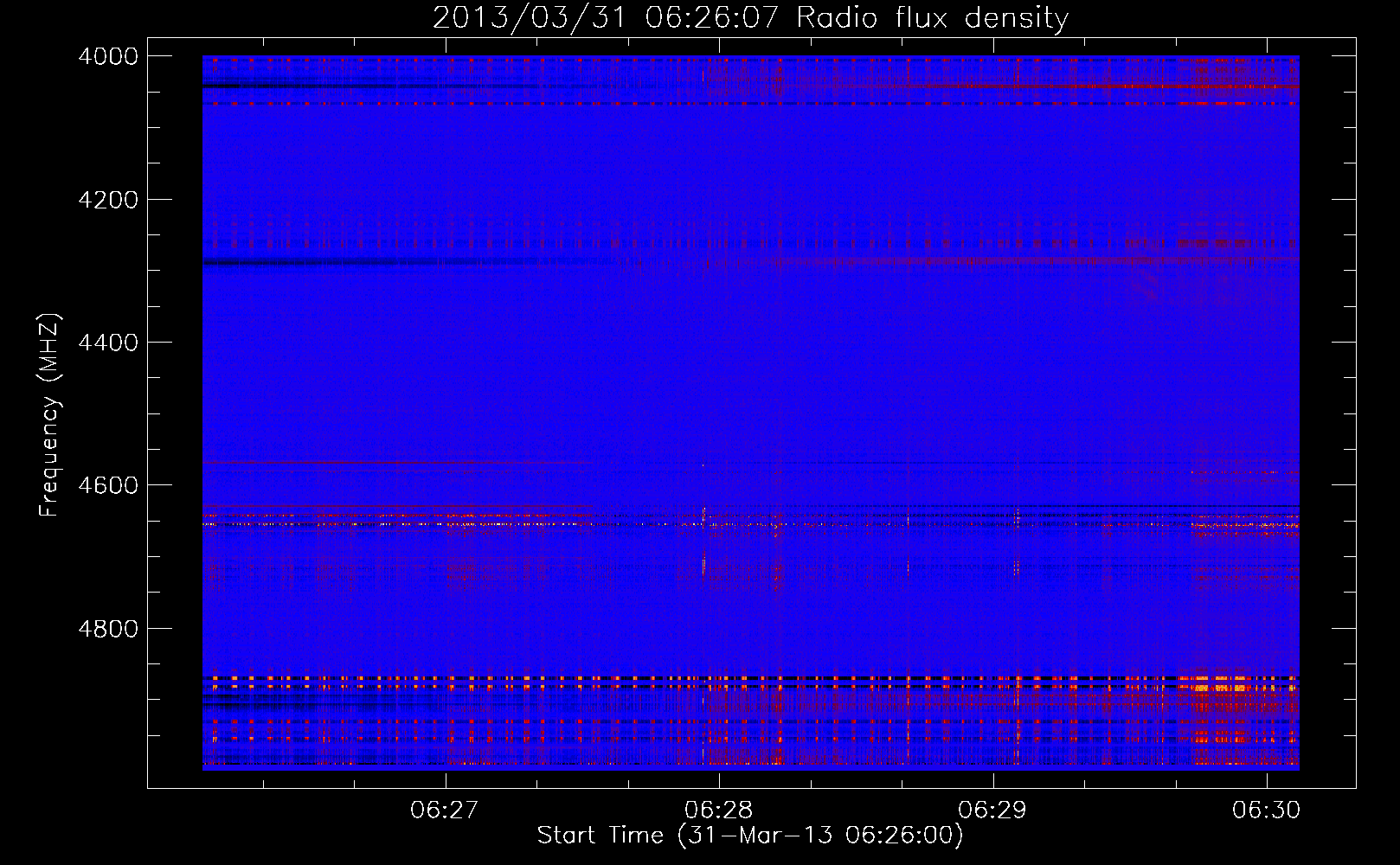Click the Frequency (MHZ) axis title

pos(50,415)
